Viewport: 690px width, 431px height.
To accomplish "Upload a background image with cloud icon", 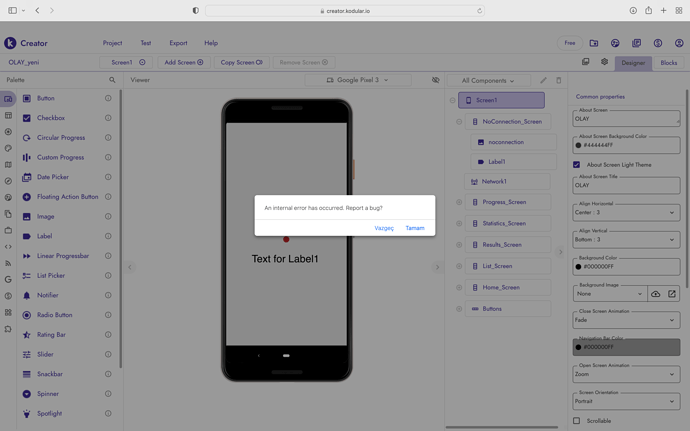I will 655,294.
